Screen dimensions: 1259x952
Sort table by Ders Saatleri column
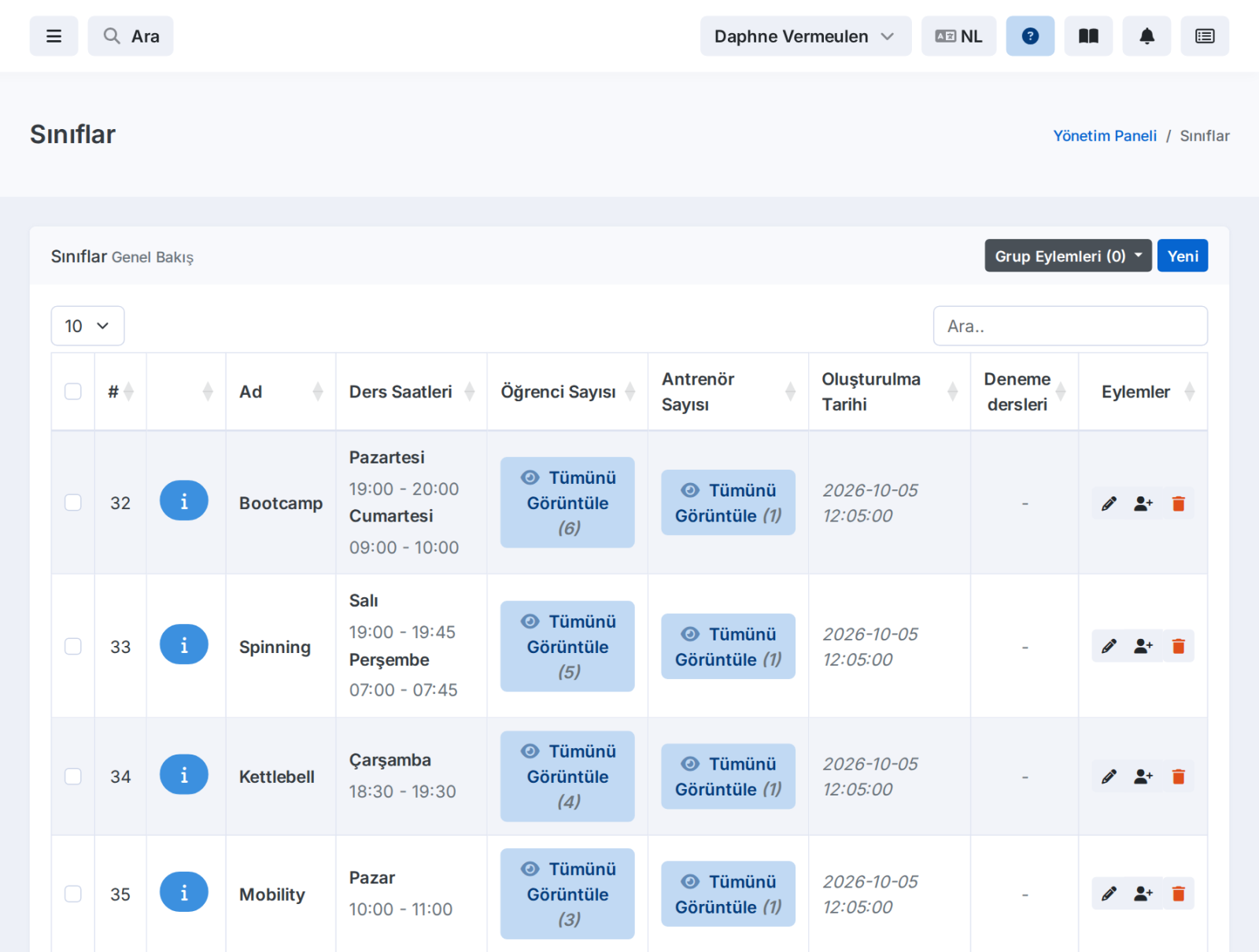click(412, 391)
